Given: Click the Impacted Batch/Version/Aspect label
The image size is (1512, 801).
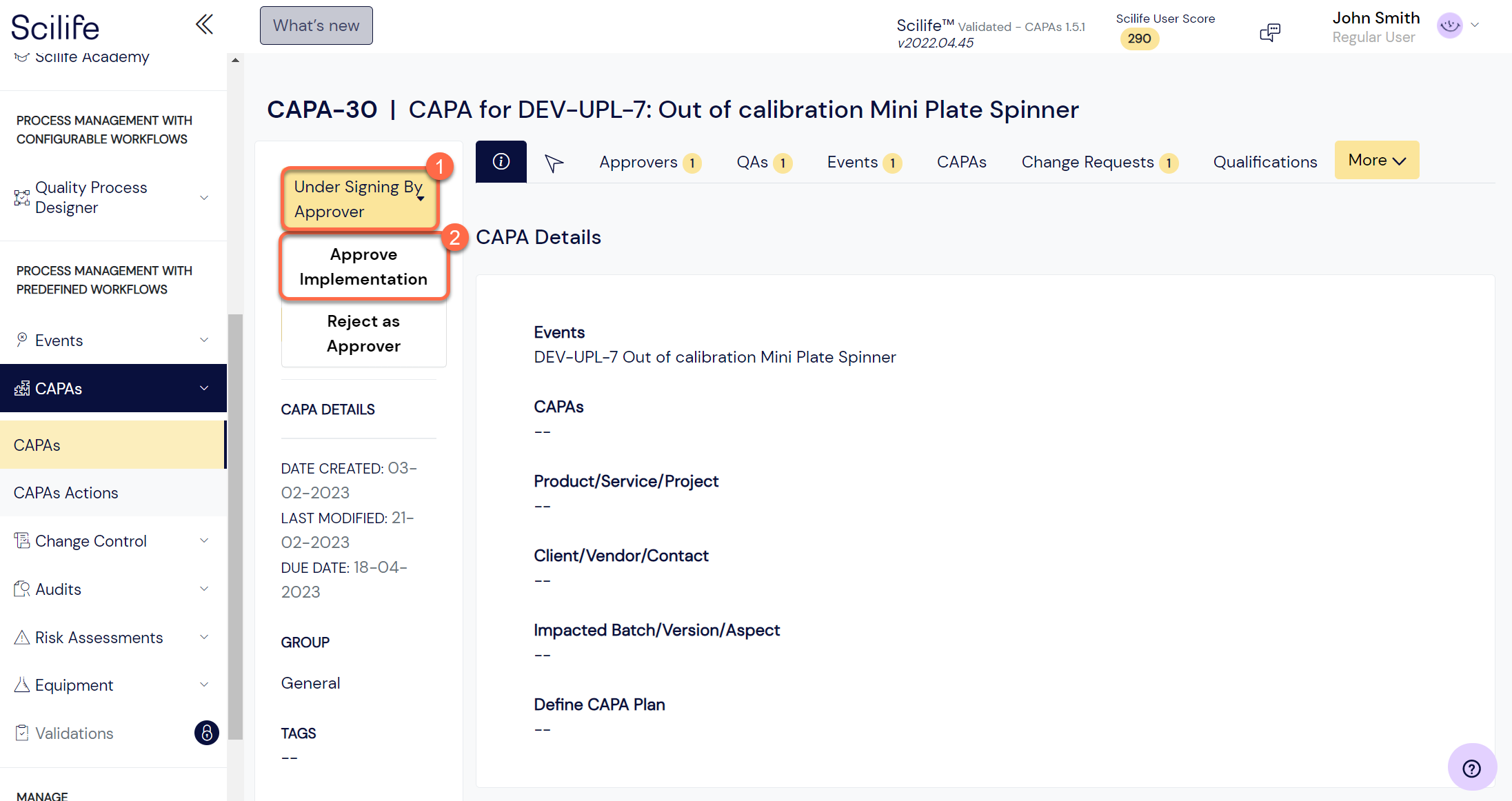Looking at the screenshot, I should 656,630.
